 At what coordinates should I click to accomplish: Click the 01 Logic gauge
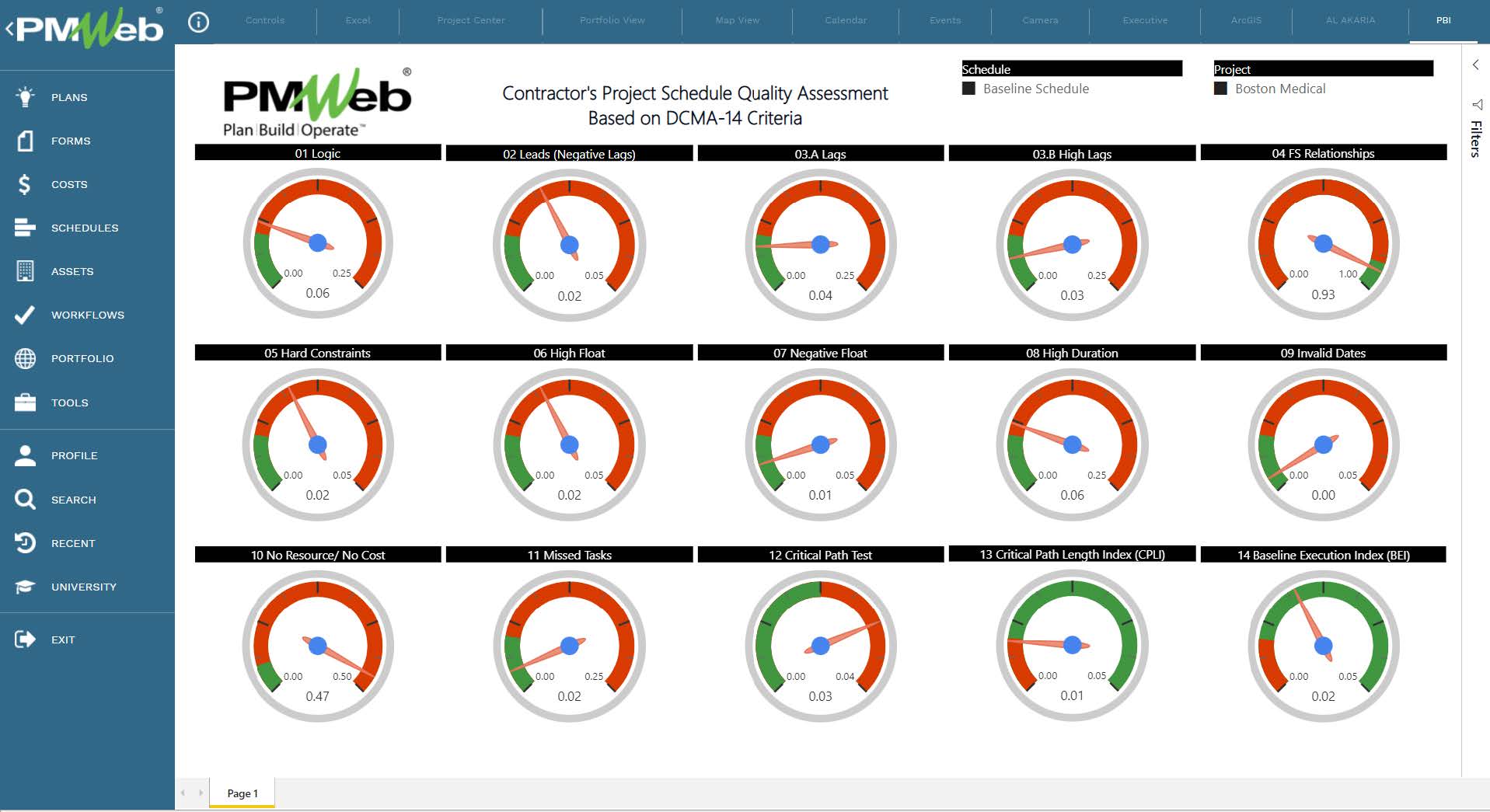click(x=318, y=243)
